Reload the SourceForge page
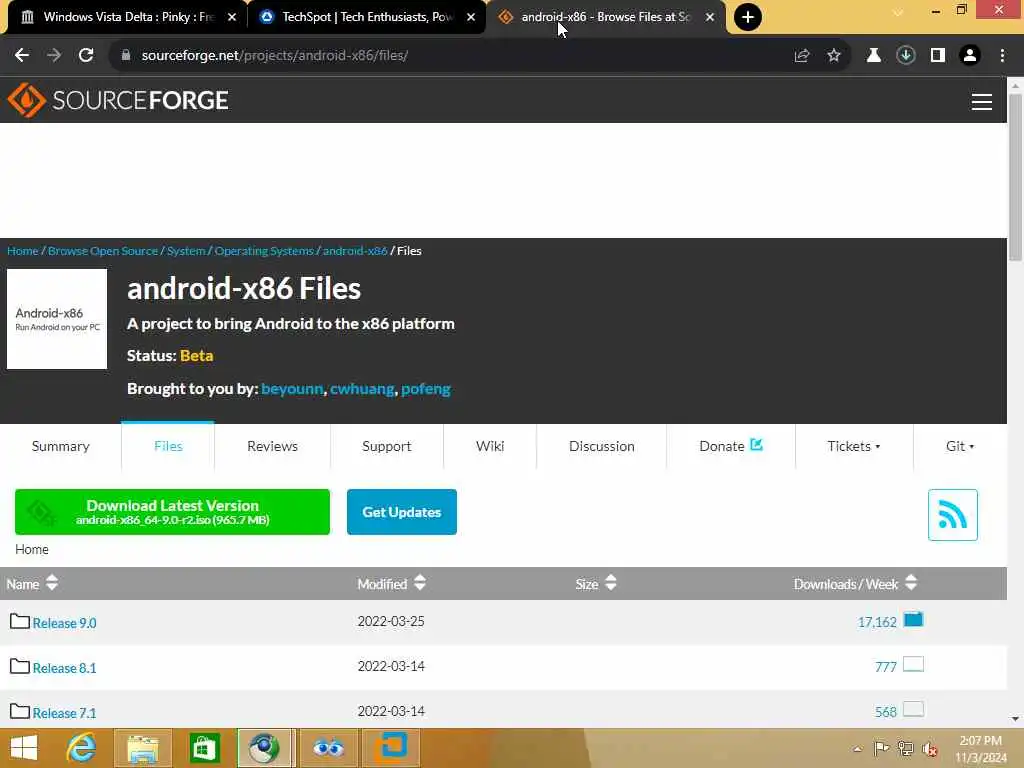This screenshot has height=768, width=1024. (86, 56)
